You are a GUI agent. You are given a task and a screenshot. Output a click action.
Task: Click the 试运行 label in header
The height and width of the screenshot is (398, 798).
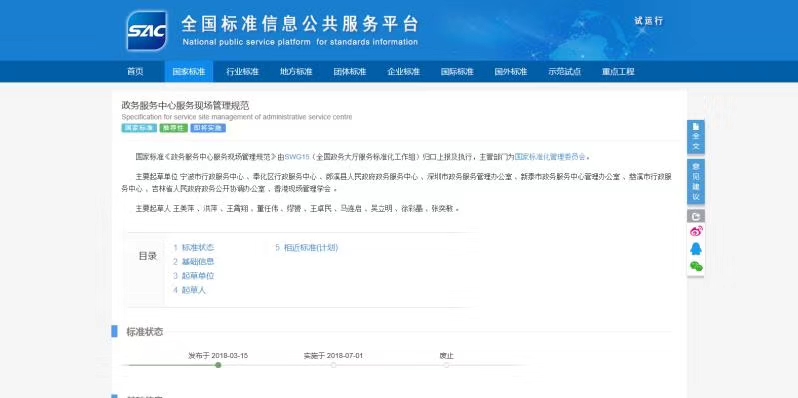point(649,21)
